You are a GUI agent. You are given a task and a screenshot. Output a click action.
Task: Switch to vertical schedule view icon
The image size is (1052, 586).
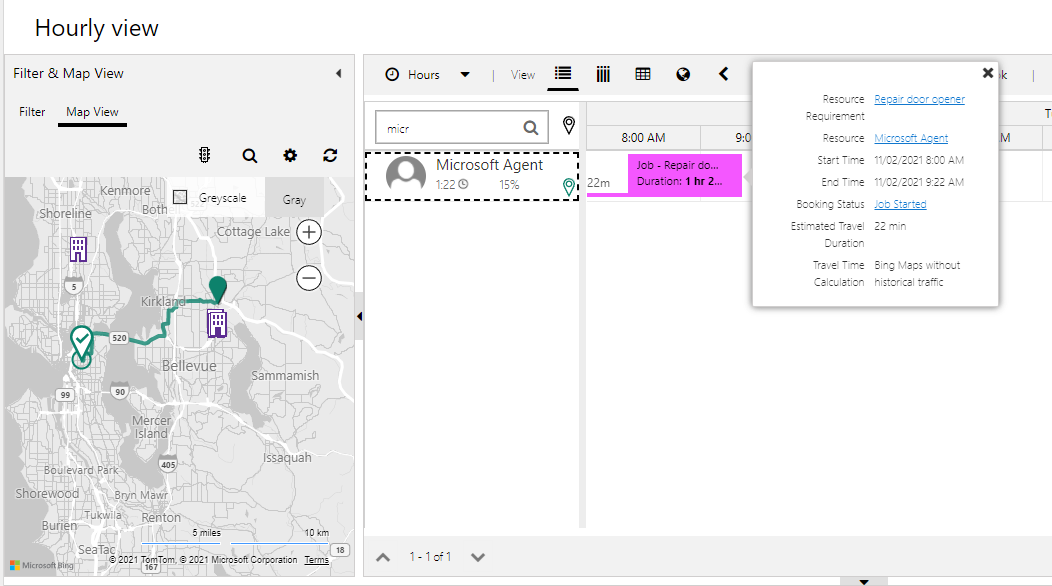[x=603, y=75]
